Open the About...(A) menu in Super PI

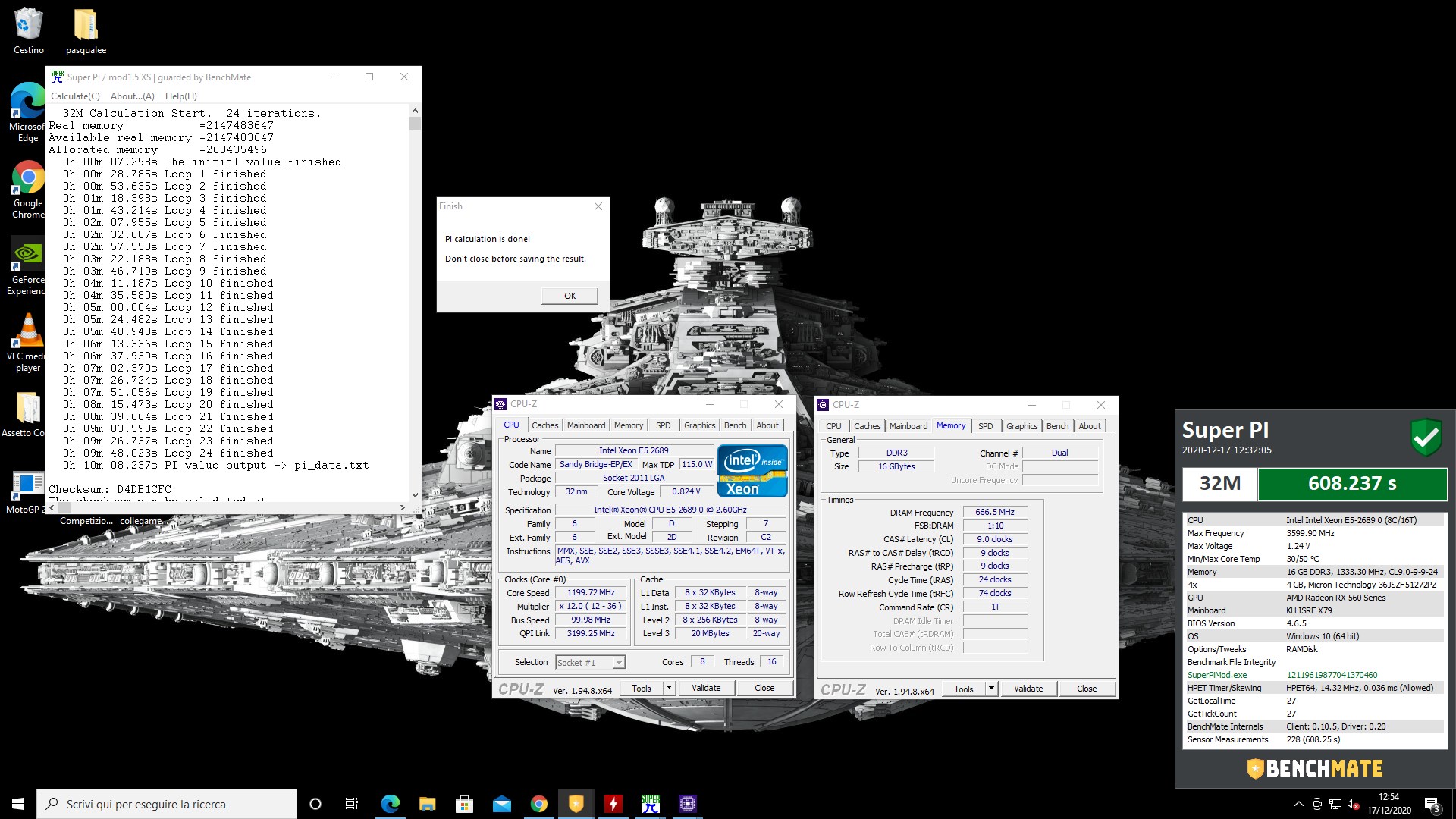pyautogui.click(x=132, y=96)
